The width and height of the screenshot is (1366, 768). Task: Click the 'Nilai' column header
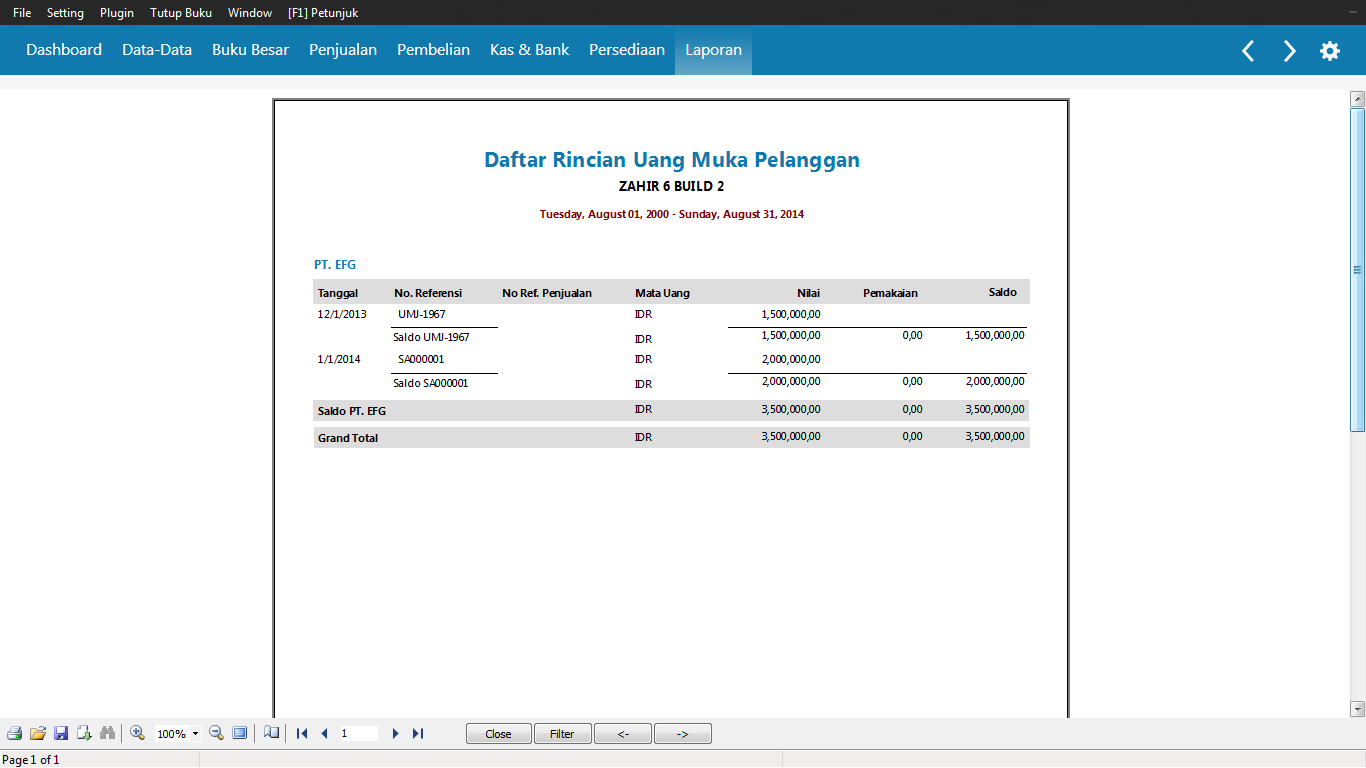(808, 293)
